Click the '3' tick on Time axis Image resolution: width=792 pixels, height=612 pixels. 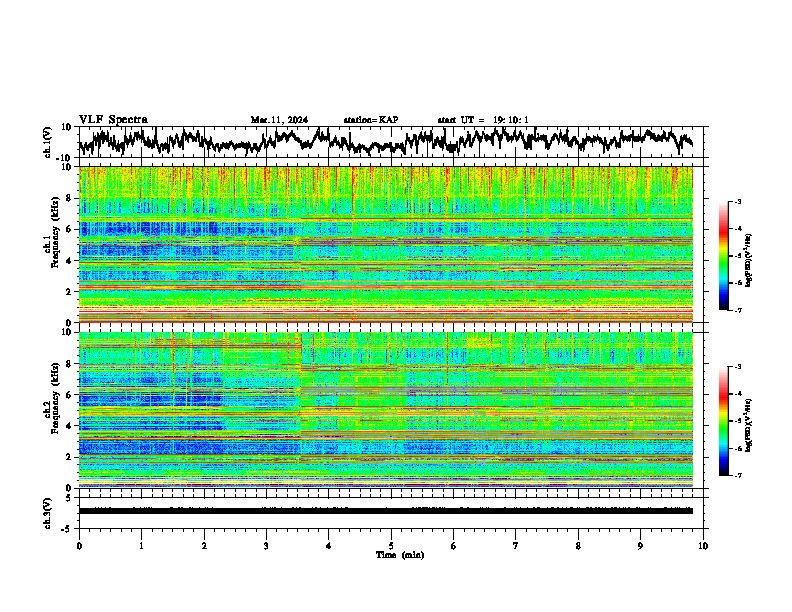click(x=266, y=546)
